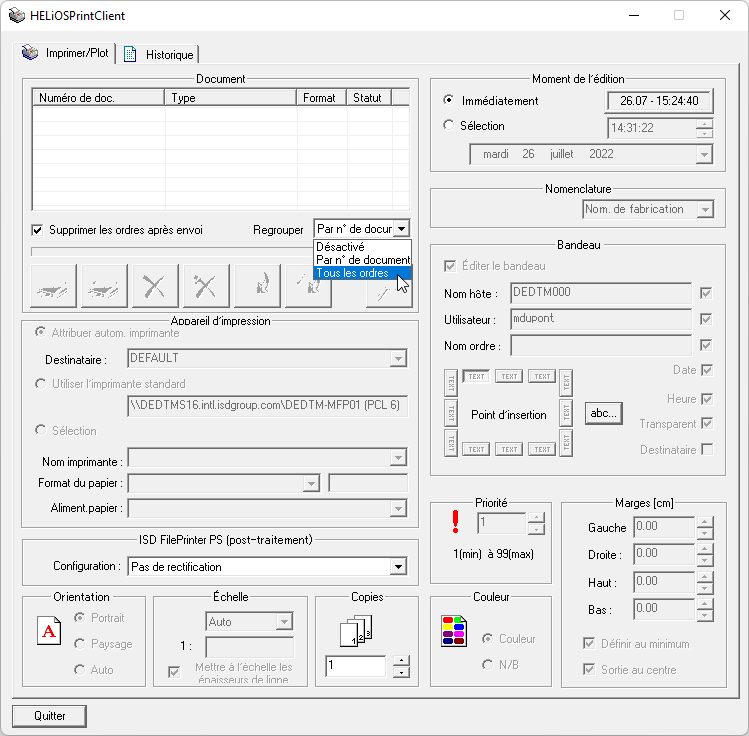Open Configuration Pas de rectification dropdown
749x736 pixels.
[398, 567]
